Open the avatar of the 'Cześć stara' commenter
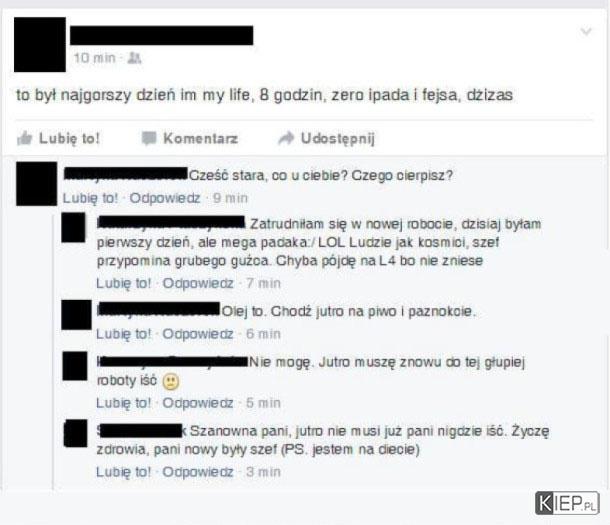Screen dimensions: 610x525 [x=36, y=184]
